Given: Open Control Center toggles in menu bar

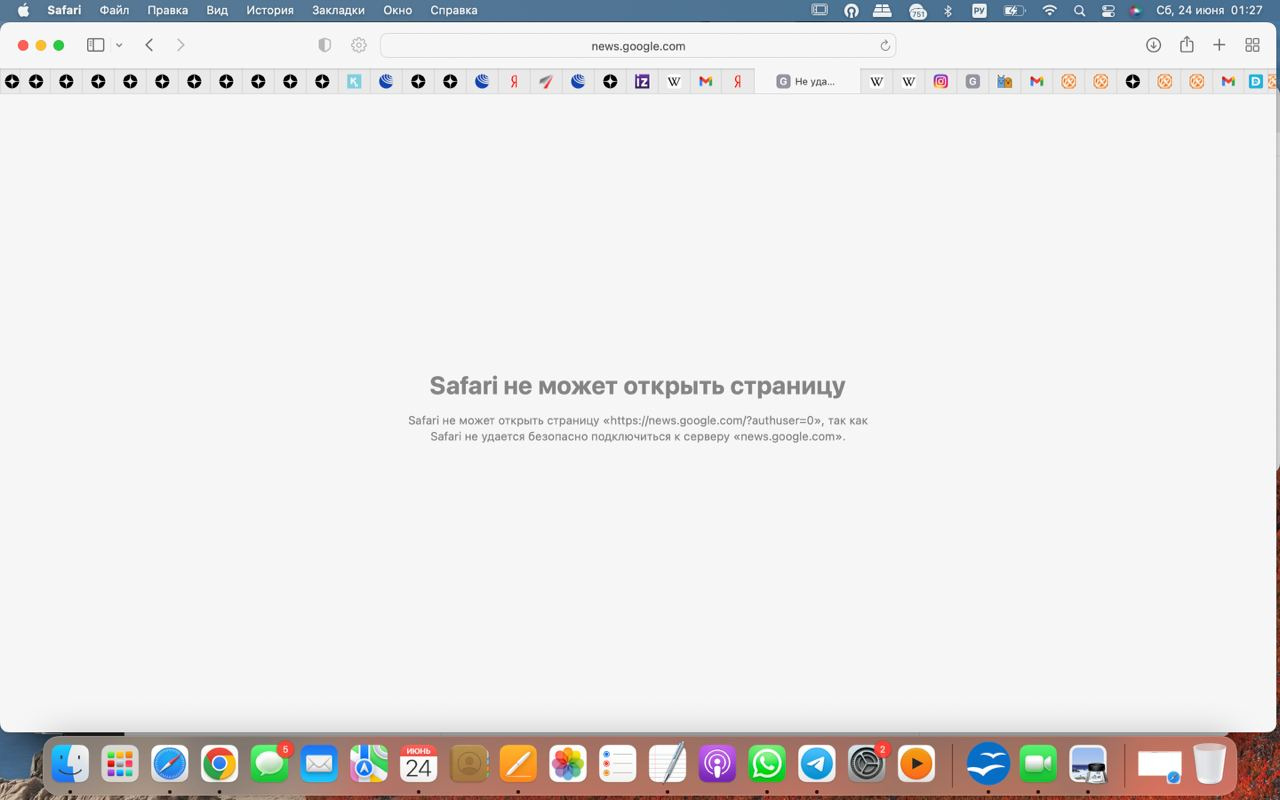Looking at the screenshot, I should pyautogui.click(x=1108, y=10).
